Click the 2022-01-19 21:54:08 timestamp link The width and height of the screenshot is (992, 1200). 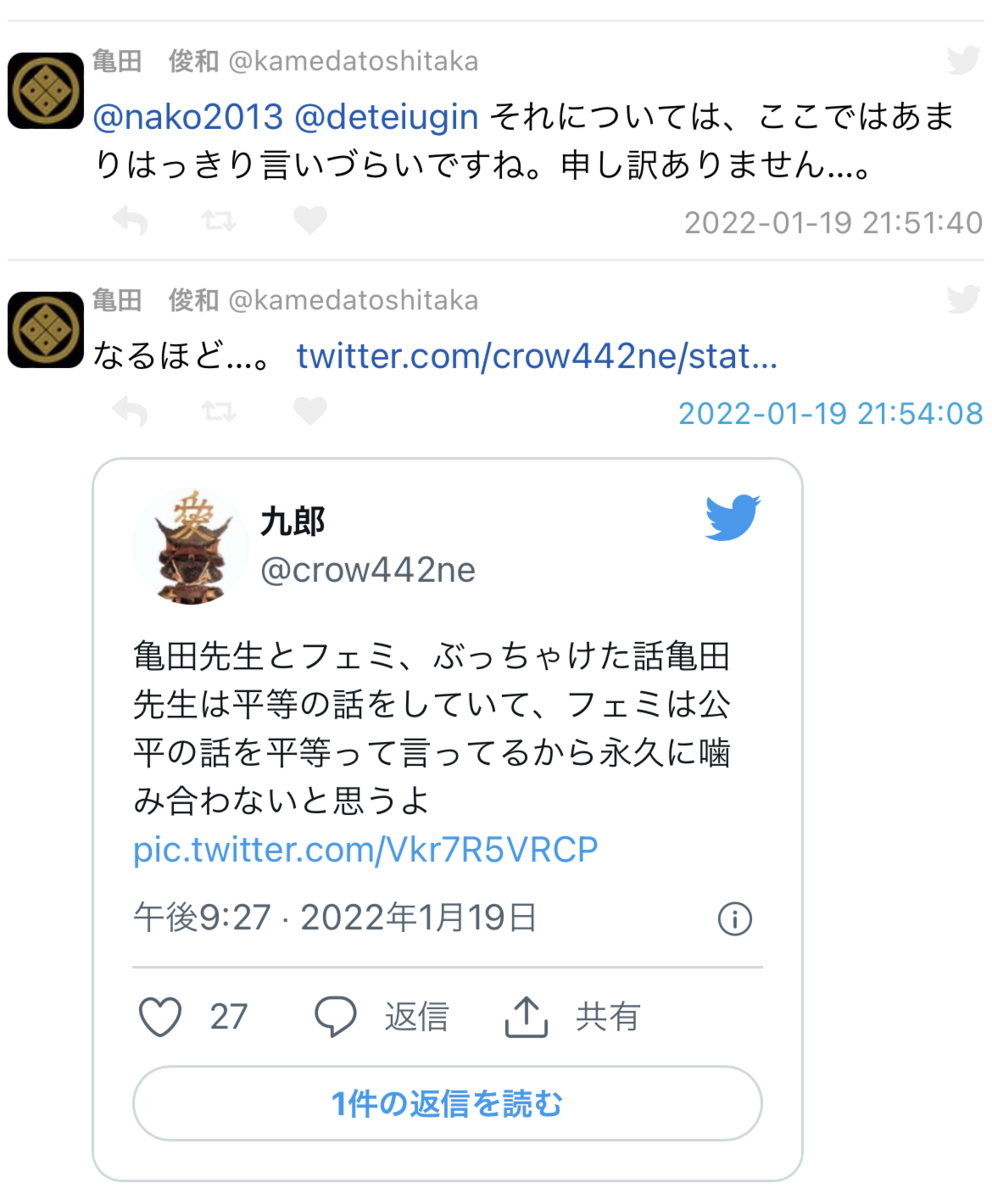tap(830, 413)
